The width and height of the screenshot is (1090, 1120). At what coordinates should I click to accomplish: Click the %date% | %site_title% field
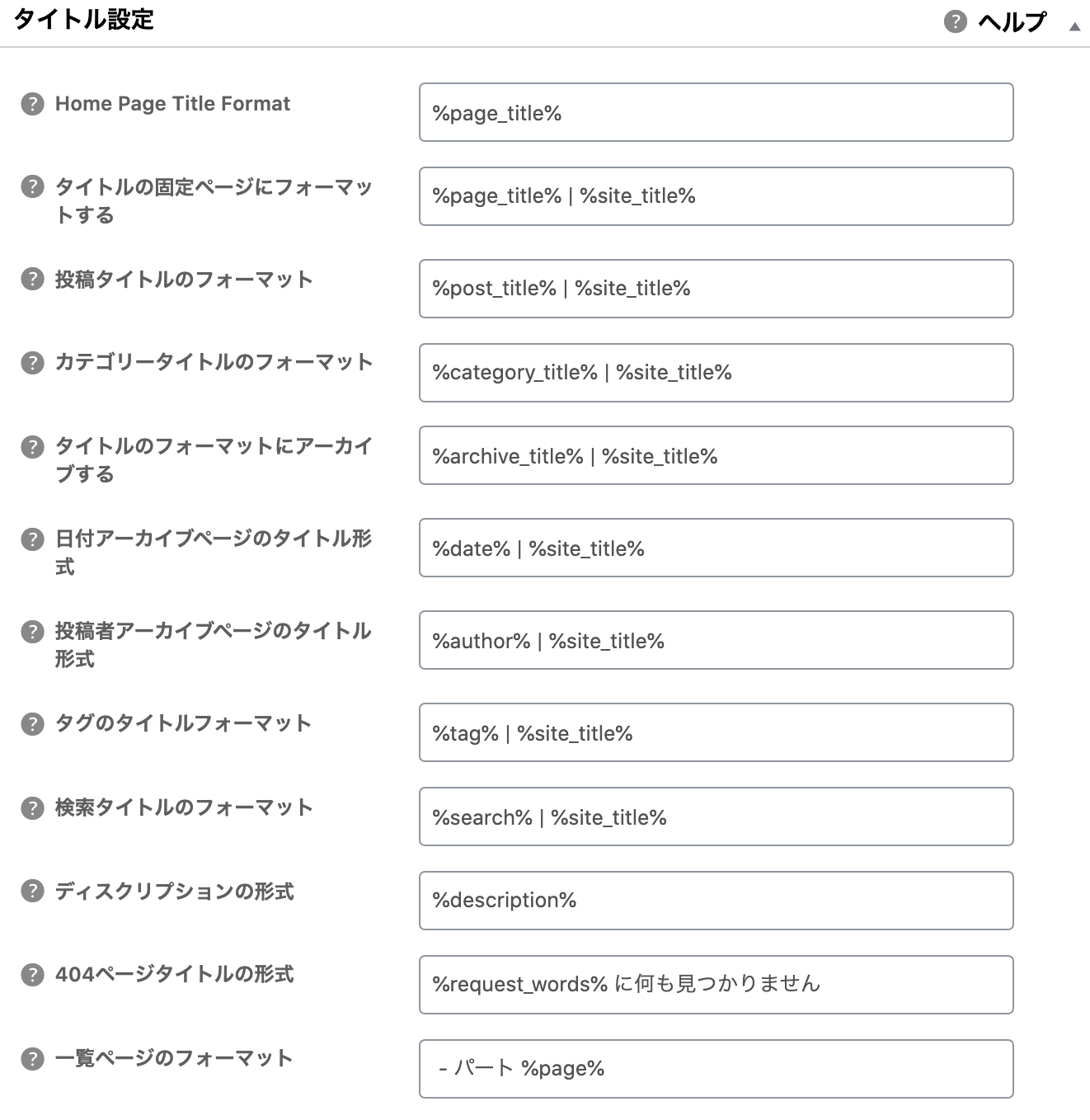716,548
